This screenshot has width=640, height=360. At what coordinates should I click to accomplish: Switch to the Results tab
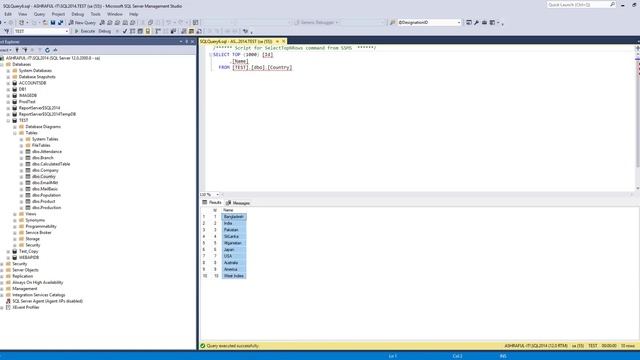click(212, 202)
